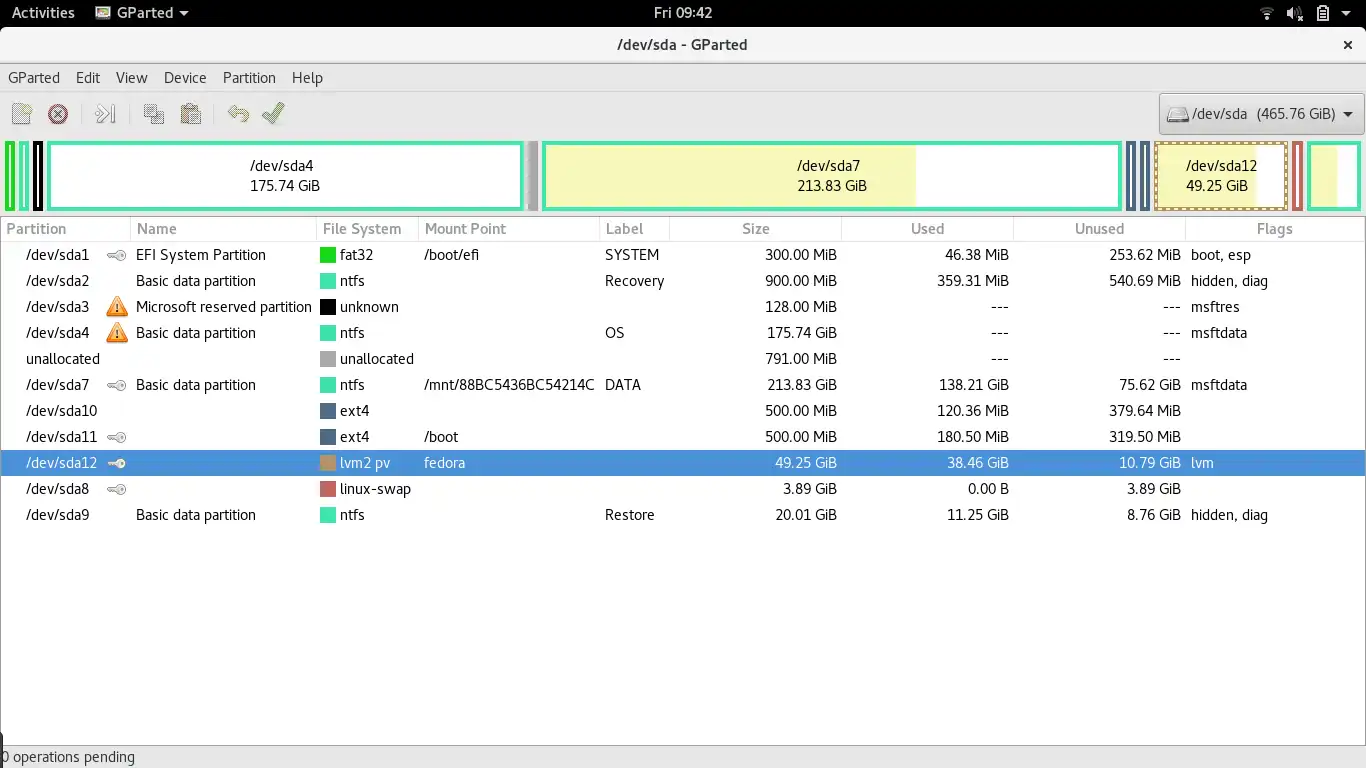Click the Recovery label cell
This screenshot has width=1366, height=768.
click(x=634, y=281)
